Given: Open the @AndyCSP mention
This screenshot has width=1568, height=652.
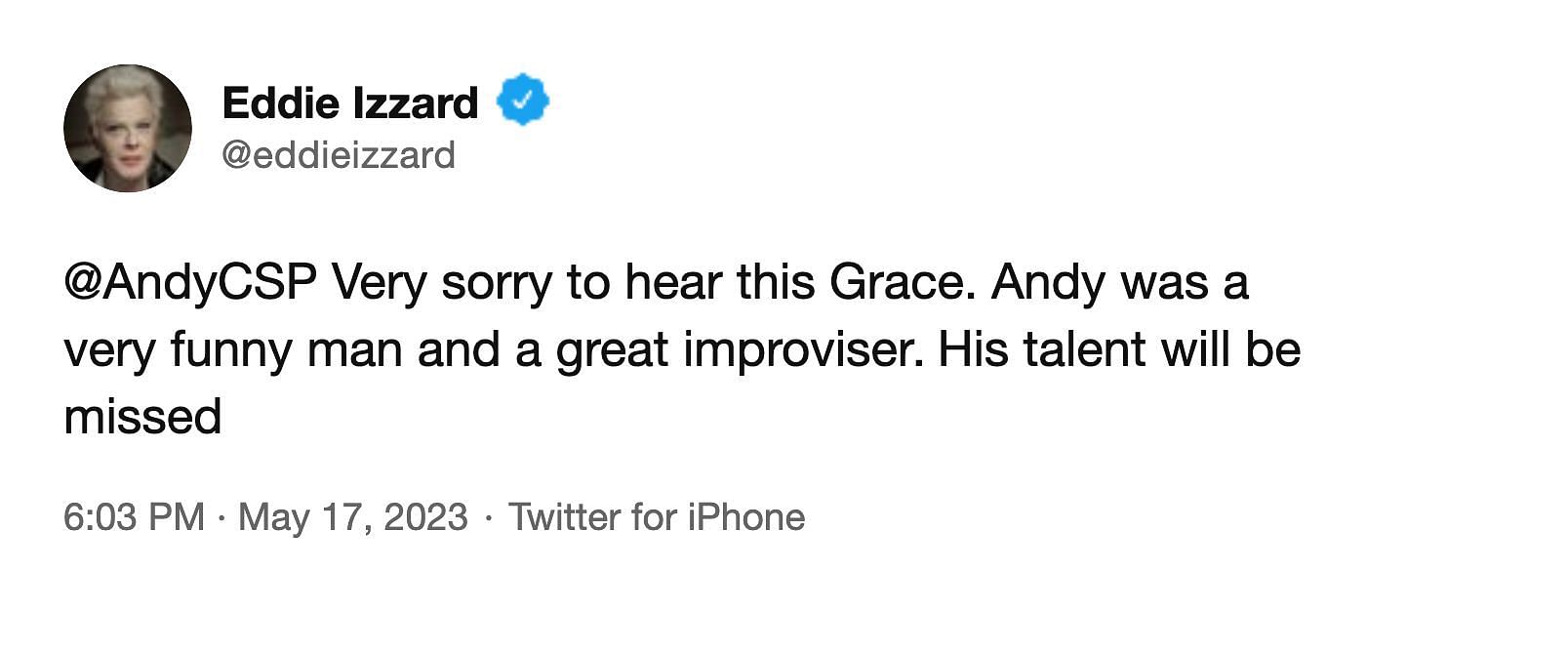Looking at the screenshot, I should point(190,283).
